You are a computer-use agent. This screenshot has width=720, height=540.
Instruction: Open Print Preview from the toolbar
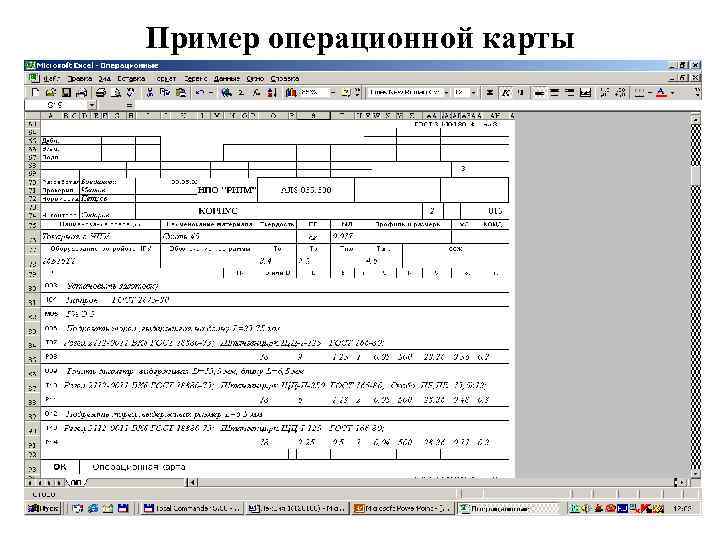117,93
